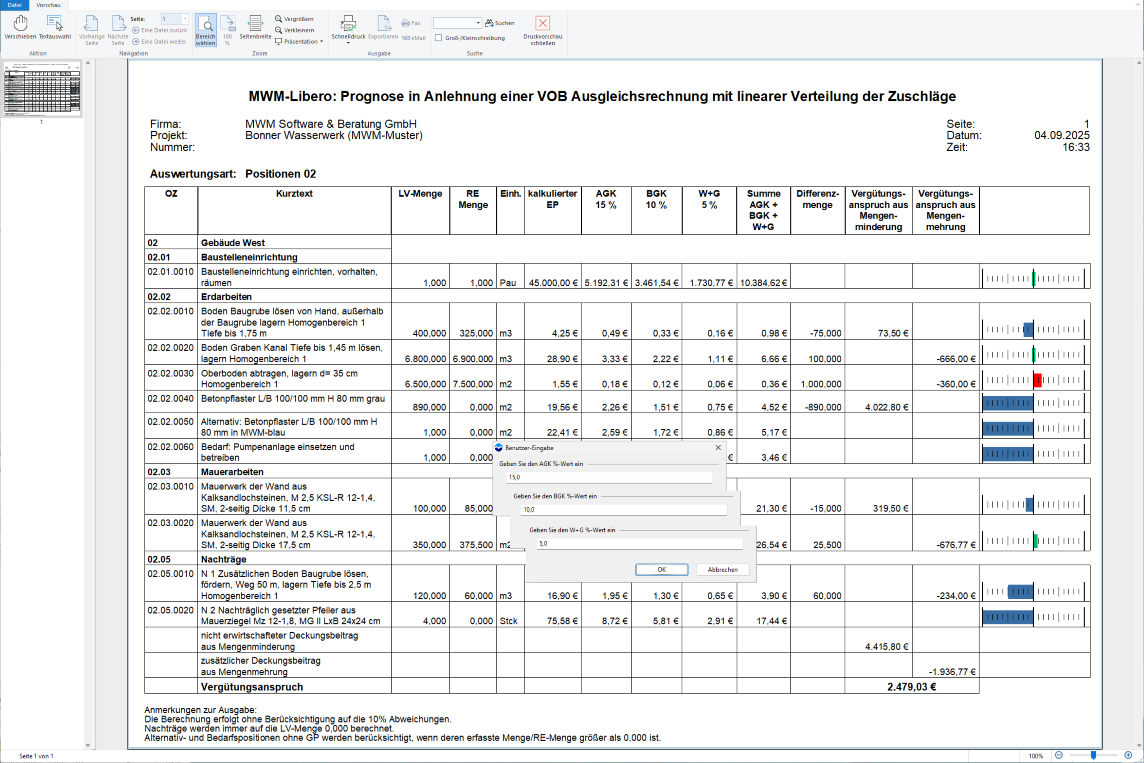Click project name Bonner Wasserwerk (MWM-Muster)
1144x763 pixels.
333,136
